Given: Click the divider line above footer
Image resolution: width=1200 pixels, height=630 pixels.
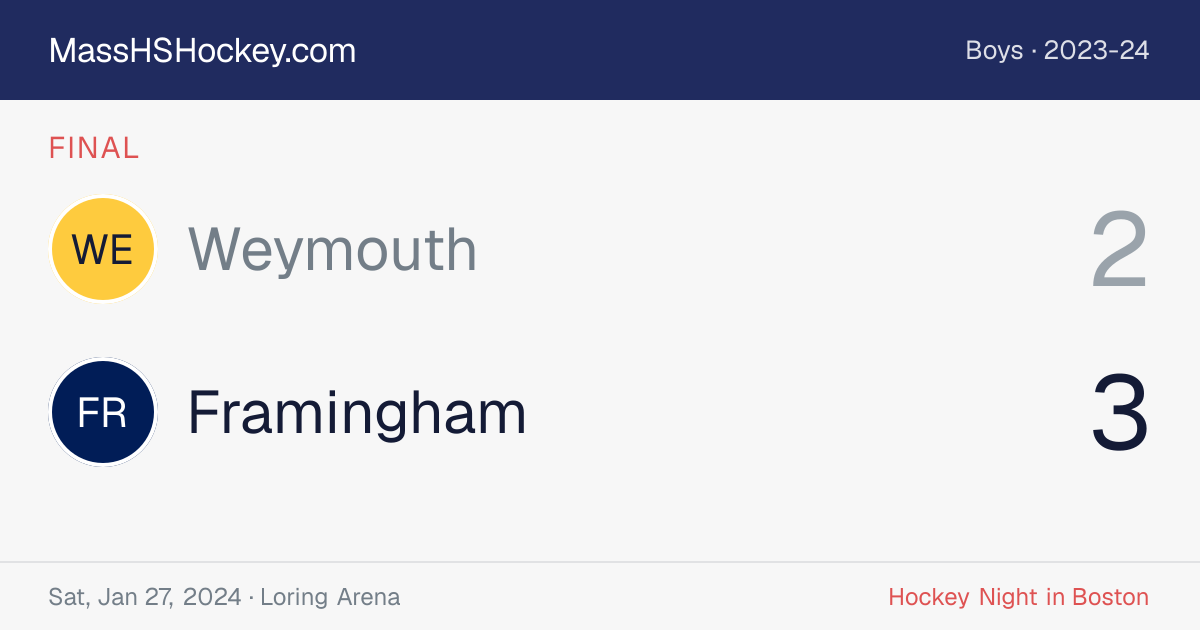Looking at the screenshot, I should [x=600, y=562].
